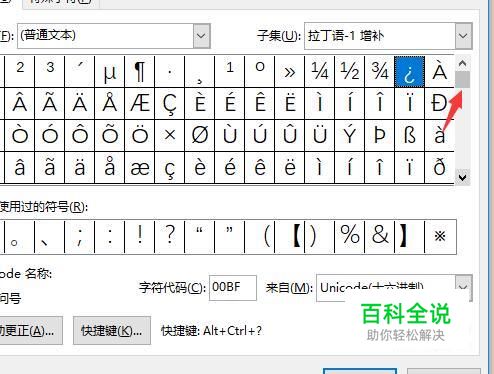Pick the right guillemet » symbol
Image resolution: width=494 pixels, height=374 pixels.
pyautogui.click(x=290, y=72)
